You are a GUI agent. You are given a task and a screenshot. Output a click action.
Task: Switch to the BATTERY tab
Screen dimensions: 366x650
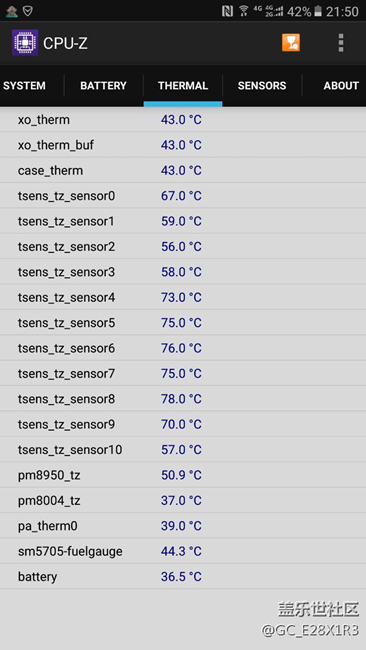pos(103,86)
